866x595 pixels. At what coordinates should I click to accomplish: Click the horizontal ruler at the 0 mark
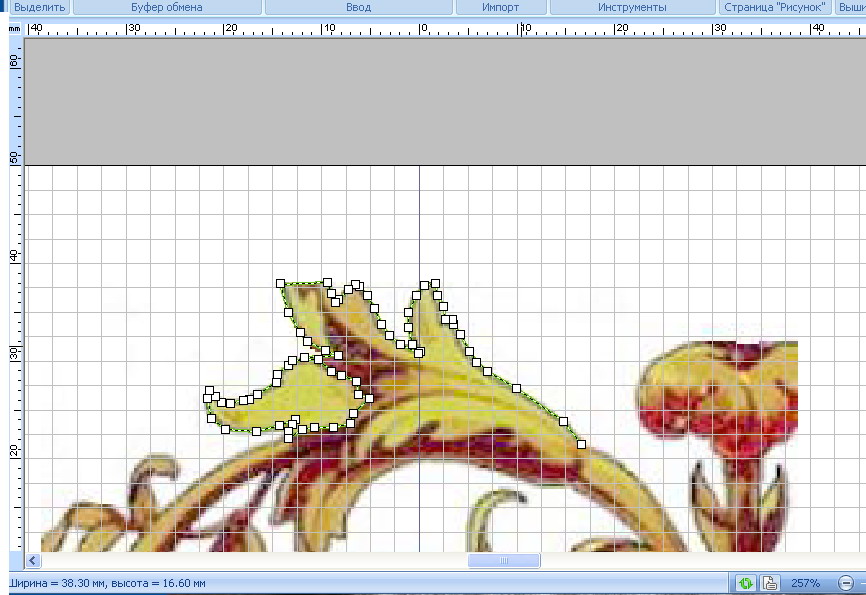[x=423, y=28]
